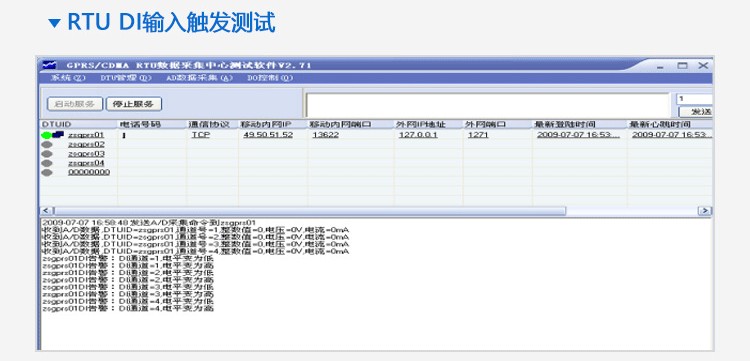
Task: Click login time cell under 最新登陆时间
Action: tap(578, 135)
